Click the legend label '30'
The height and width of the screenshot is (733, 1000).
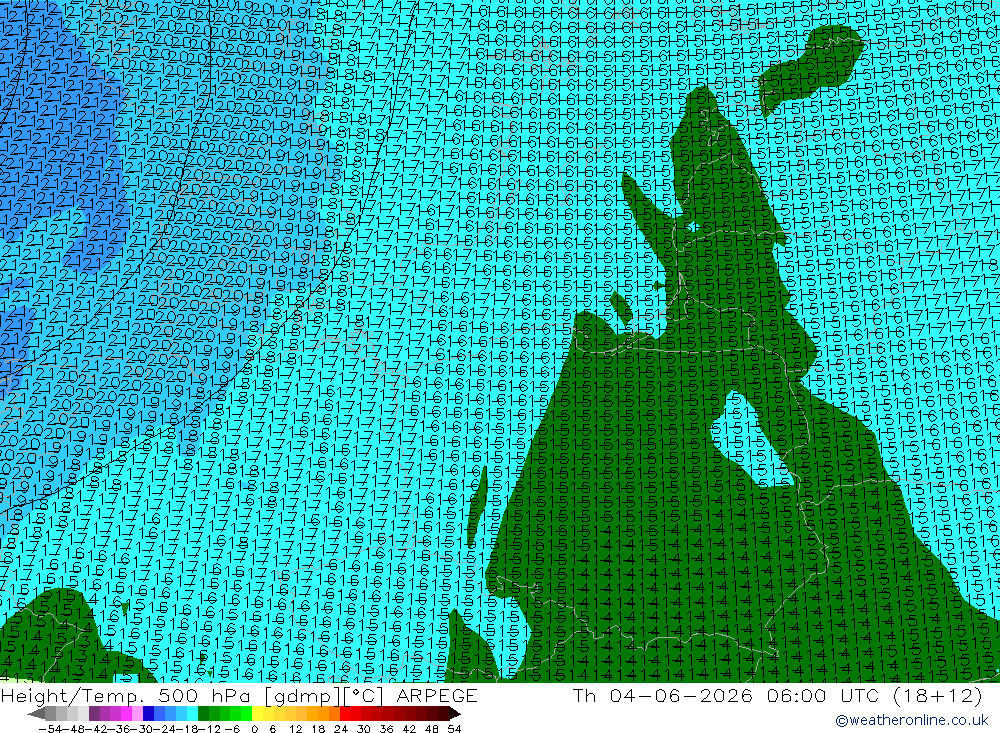click(x=364, y=729)
